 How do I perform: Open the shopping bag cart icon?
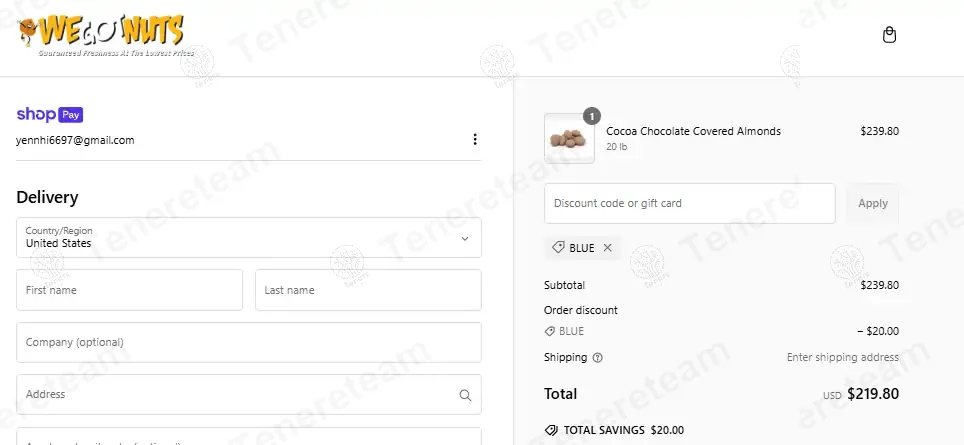coord(890,35)
